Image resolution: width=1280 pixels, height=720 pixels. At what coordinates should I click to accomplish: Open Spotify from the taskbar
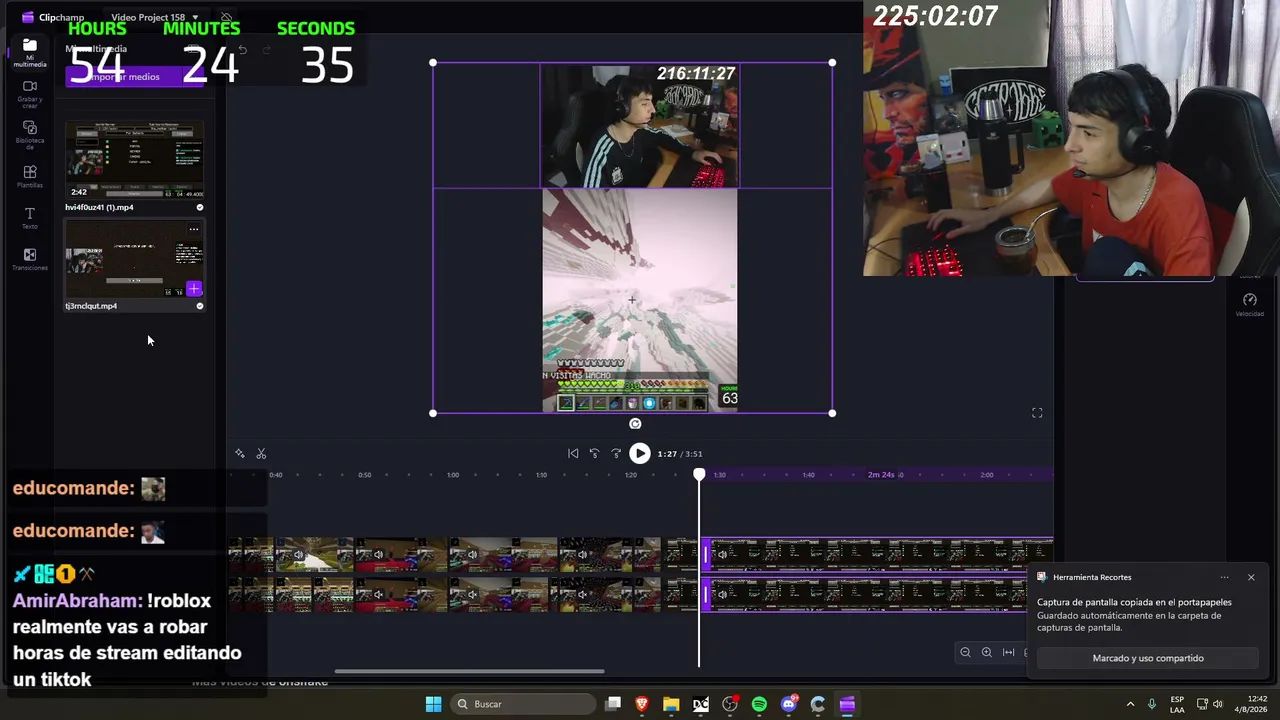click(759, 704)
